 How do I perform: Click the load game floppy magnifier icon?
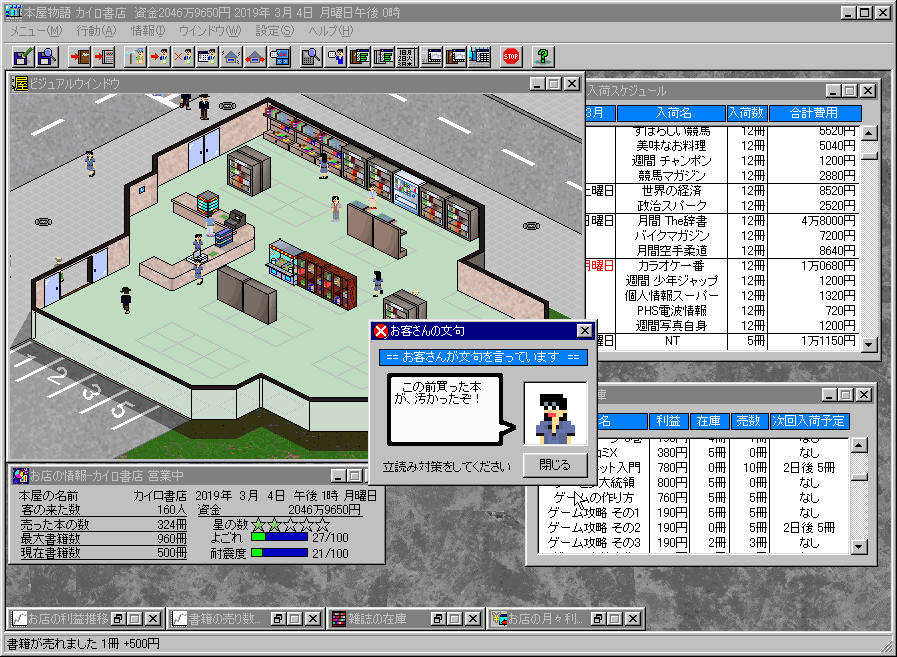[46, 56]
